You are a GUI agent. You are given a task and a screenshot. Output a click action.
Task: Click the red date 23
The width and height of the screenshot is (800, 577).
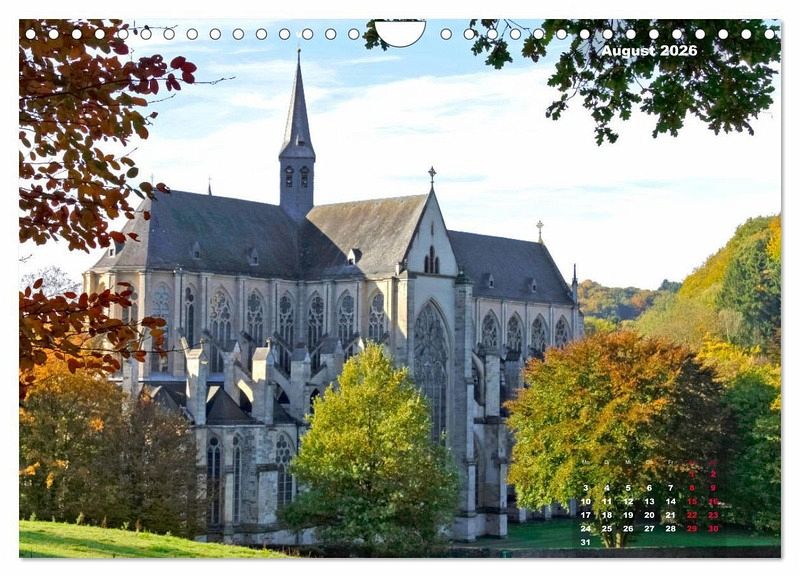coord(713,515)
